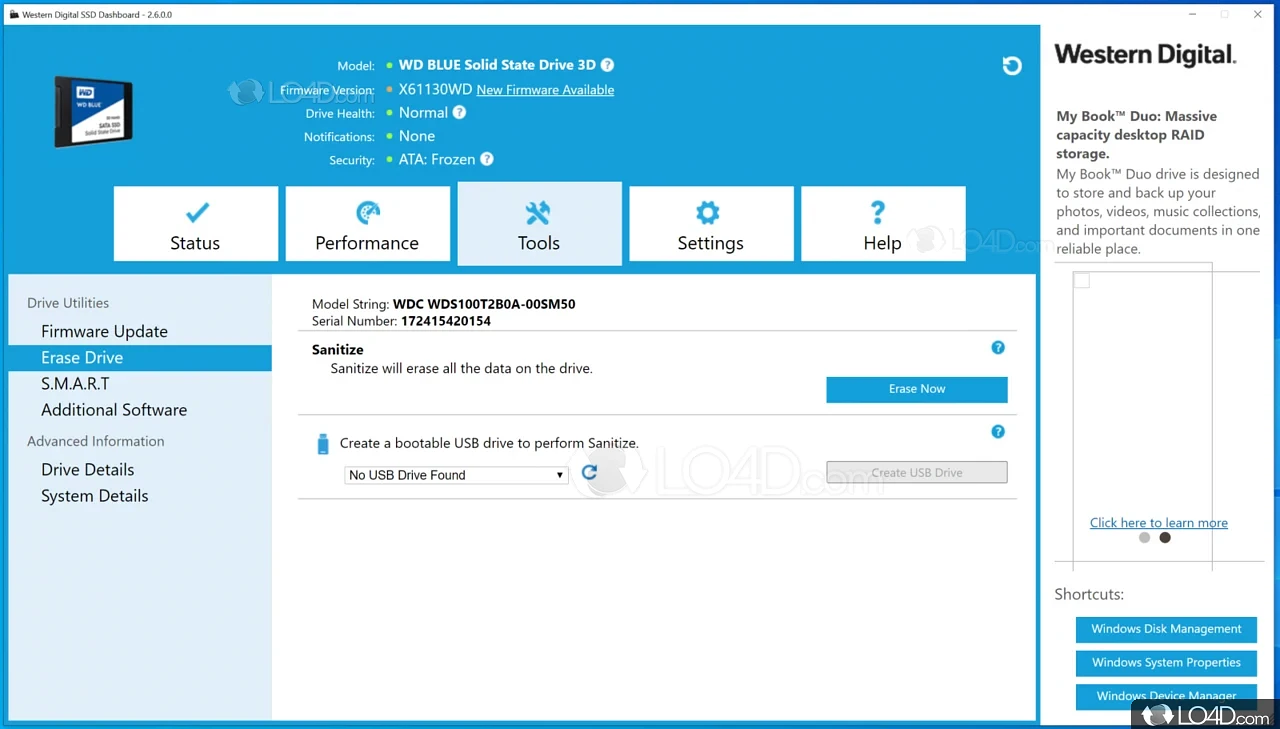Select the first carousel dot in ad panel

tap(1145, 538)
